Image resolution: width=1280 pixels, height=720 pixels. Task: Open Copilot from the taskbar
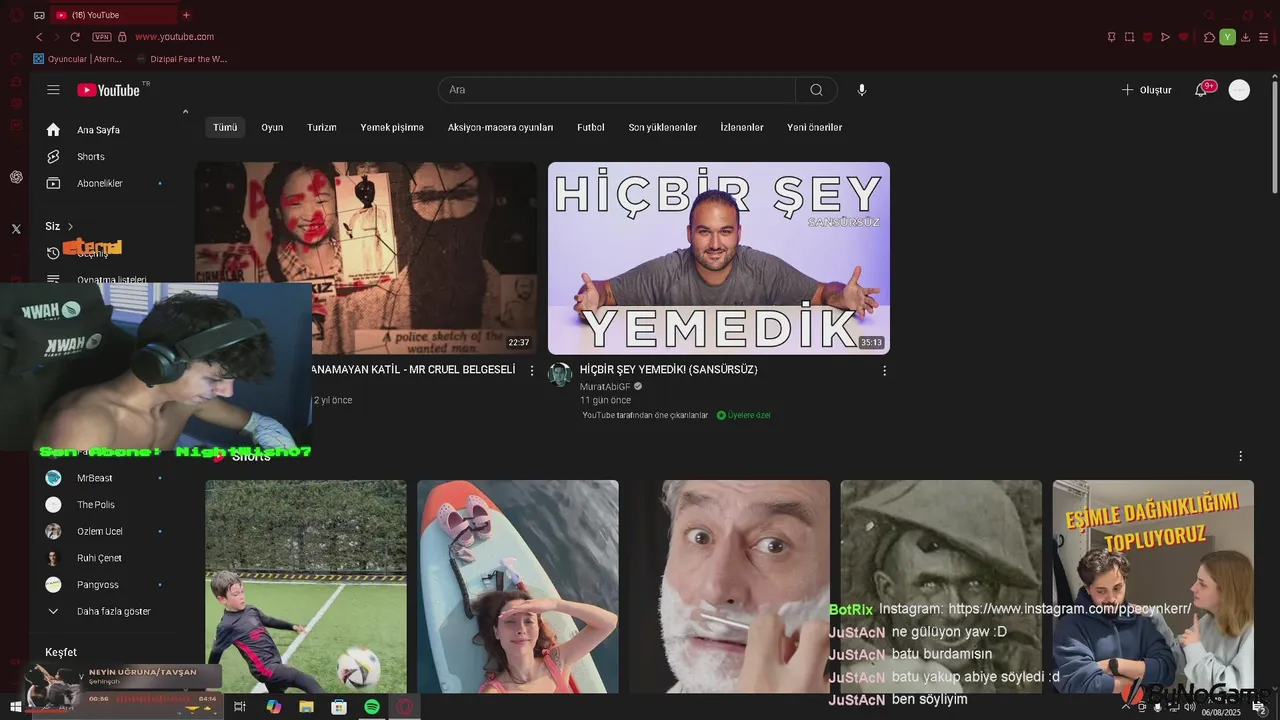pyautogui.click(x=273, y=707)
